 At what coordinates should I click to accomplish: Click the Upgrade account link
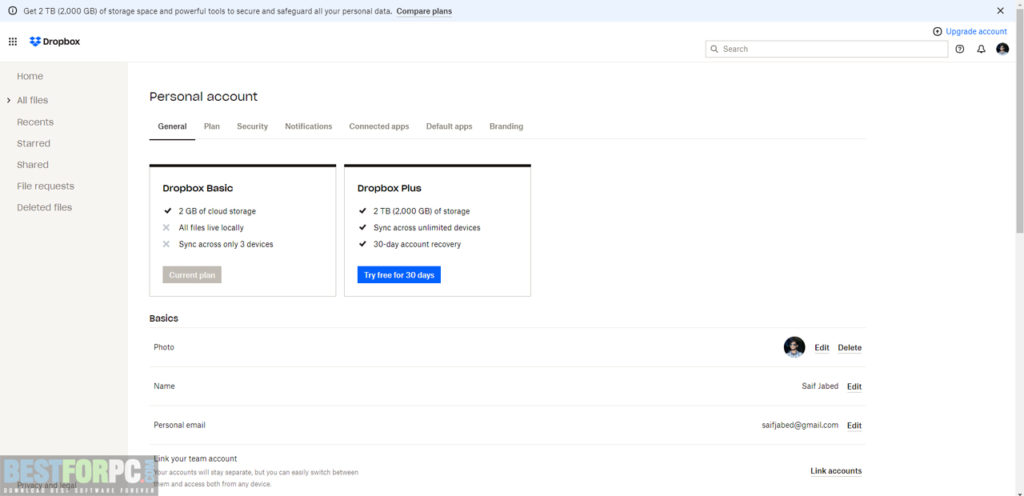tap(976, 31)
